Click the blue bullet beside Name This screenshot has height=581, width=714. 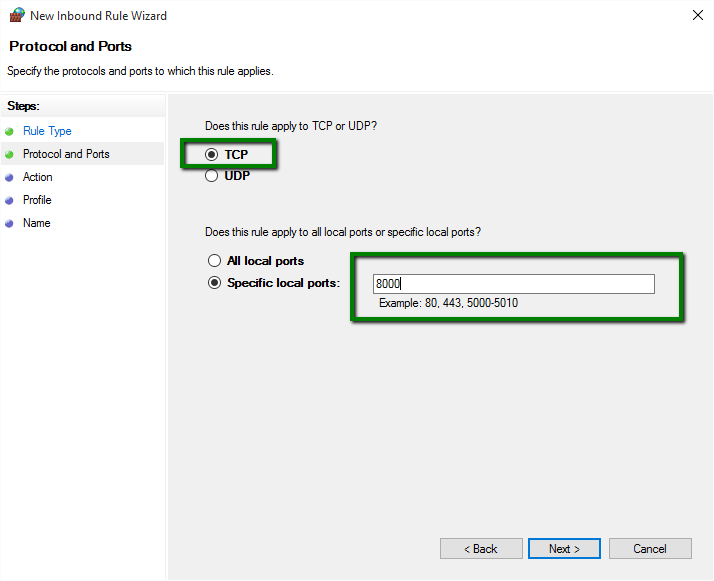coord(10,223)
